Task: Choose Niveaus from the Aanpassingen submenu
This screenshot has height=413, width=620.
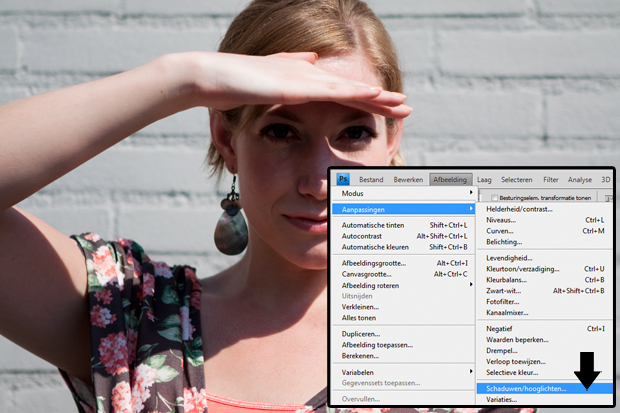Action: tap(502, 220)
